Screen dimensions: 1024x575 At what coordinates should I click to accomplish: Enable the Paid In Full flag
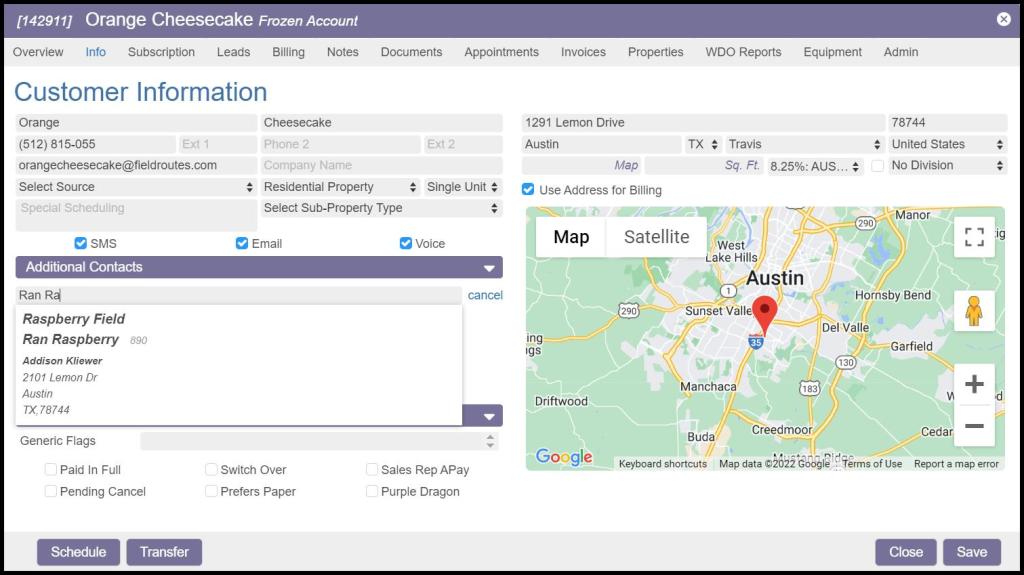51,470
